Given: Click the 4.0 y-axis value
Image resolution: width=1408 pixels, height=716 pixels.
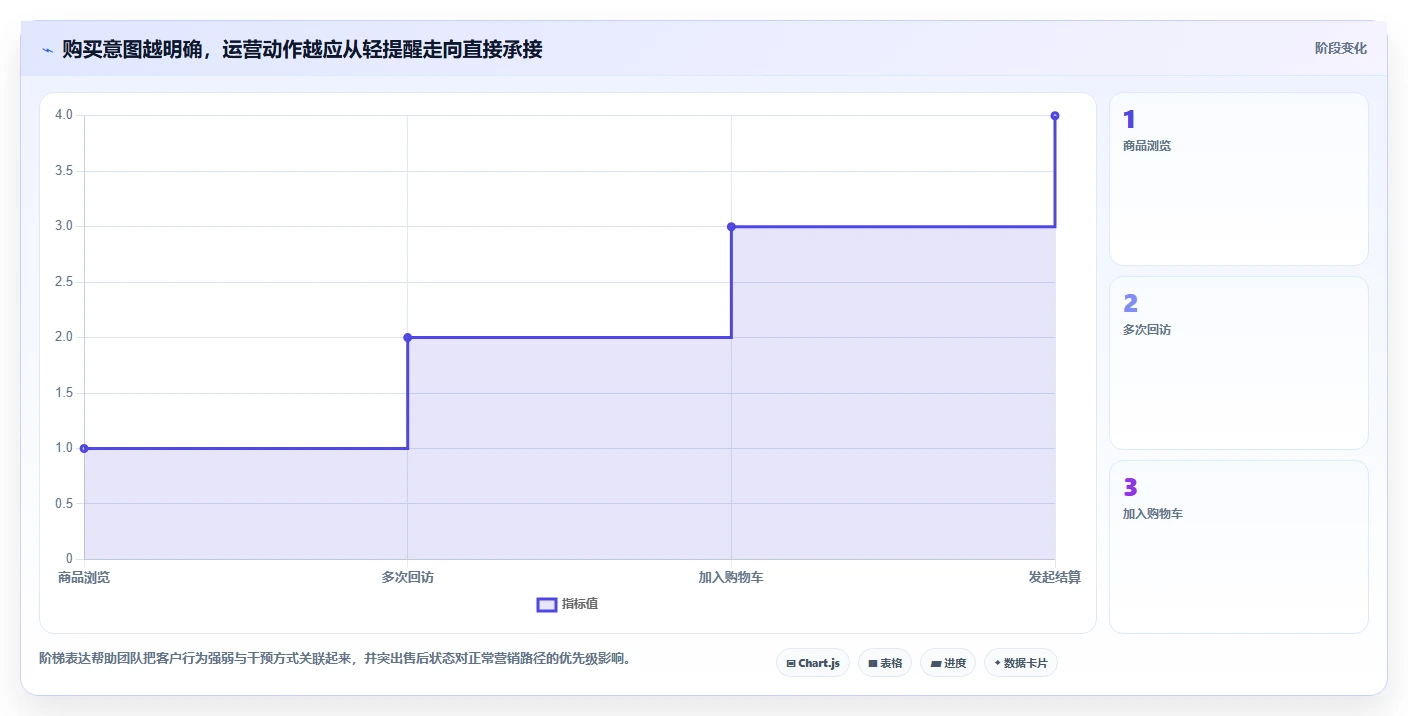Looking at the screenshot, I should point(65,115).
